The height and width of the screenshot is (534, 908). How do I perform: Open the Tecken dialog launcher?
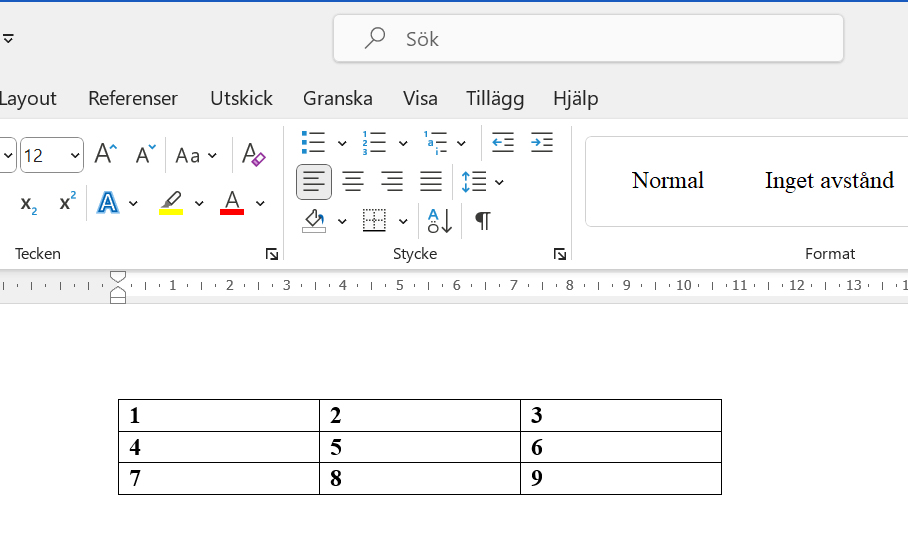coord(272,254)
